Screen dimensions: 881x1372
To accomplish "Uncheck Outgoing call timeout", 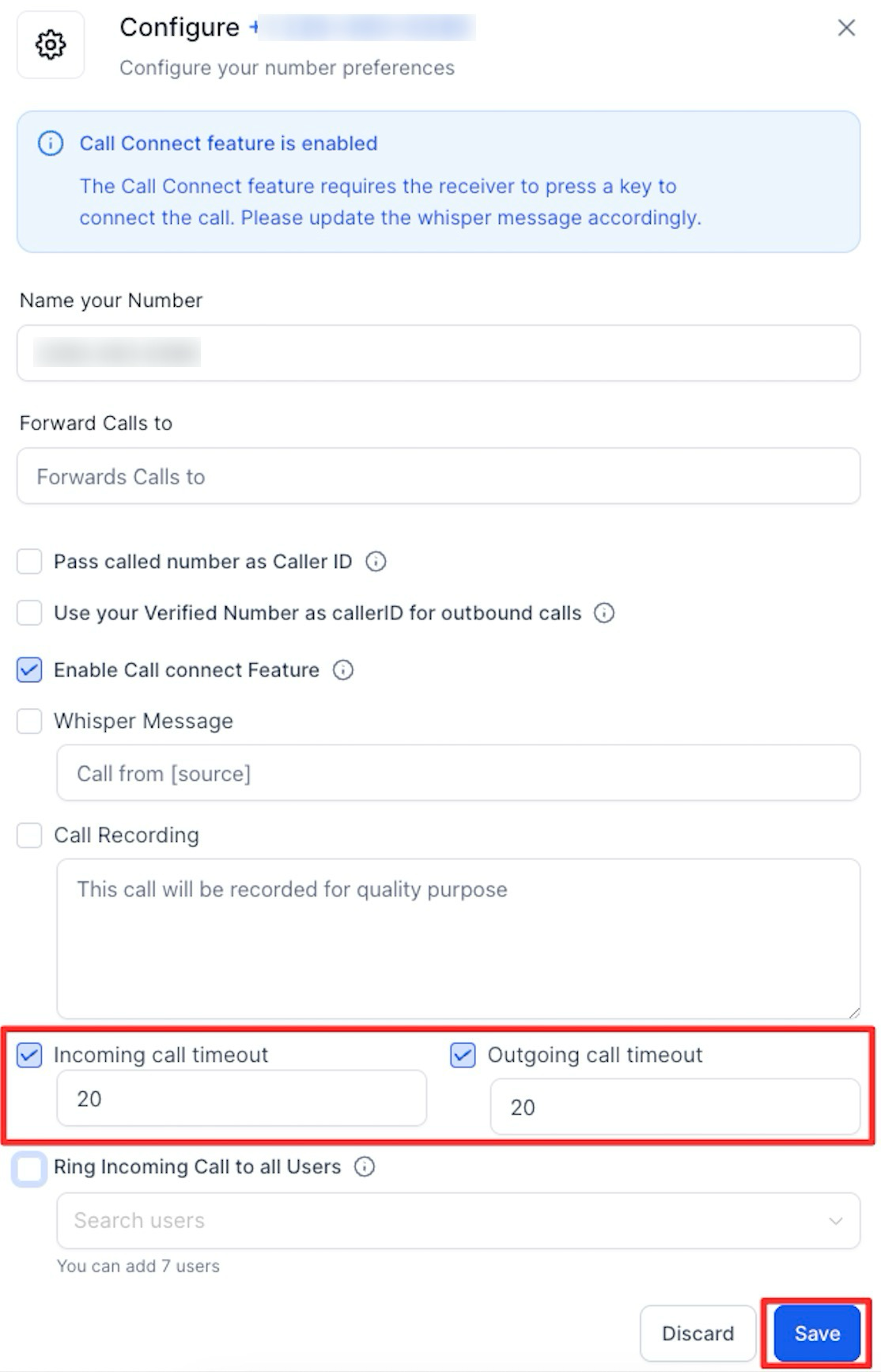I will click(x=463, y=1056).
